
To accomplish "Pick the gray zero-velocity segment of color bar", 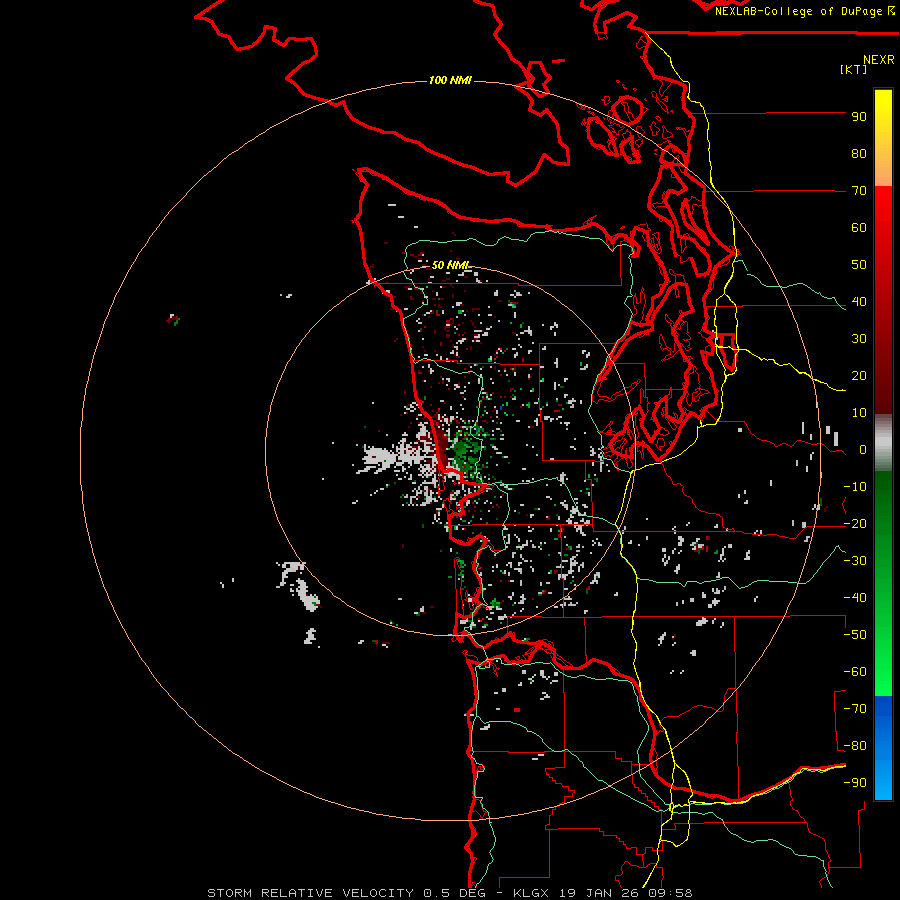I will [x=883, y=443].
